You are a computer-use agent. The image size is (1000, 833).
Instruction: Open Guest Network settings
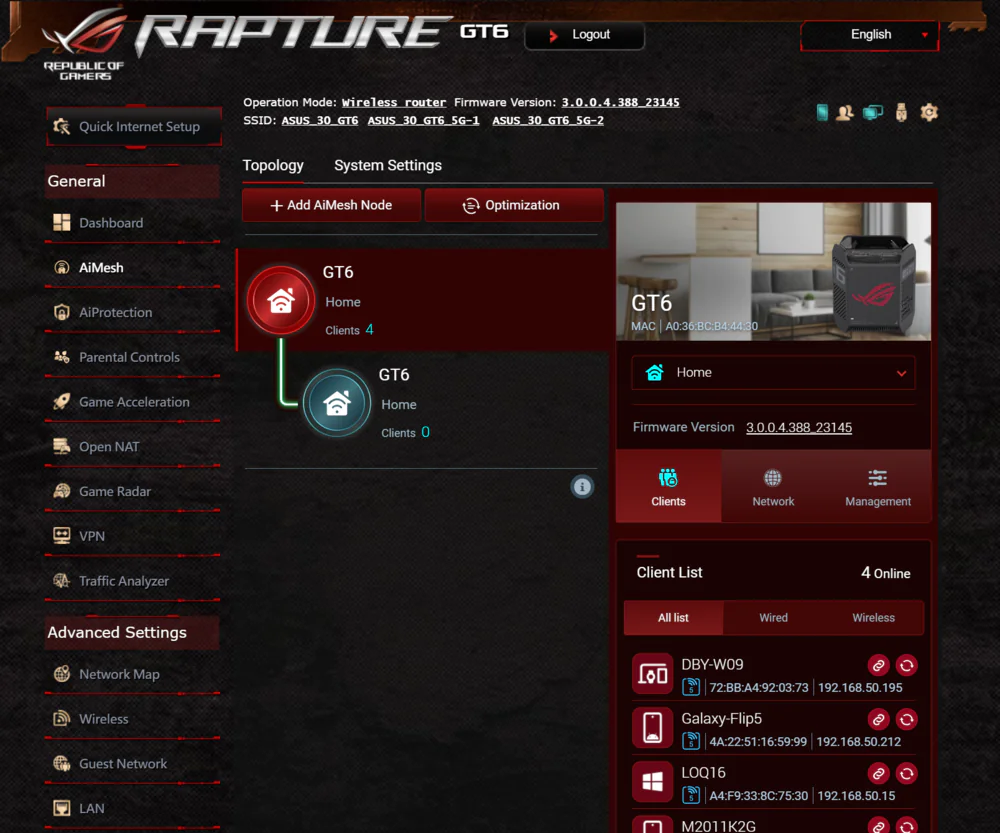pos(133,763)
